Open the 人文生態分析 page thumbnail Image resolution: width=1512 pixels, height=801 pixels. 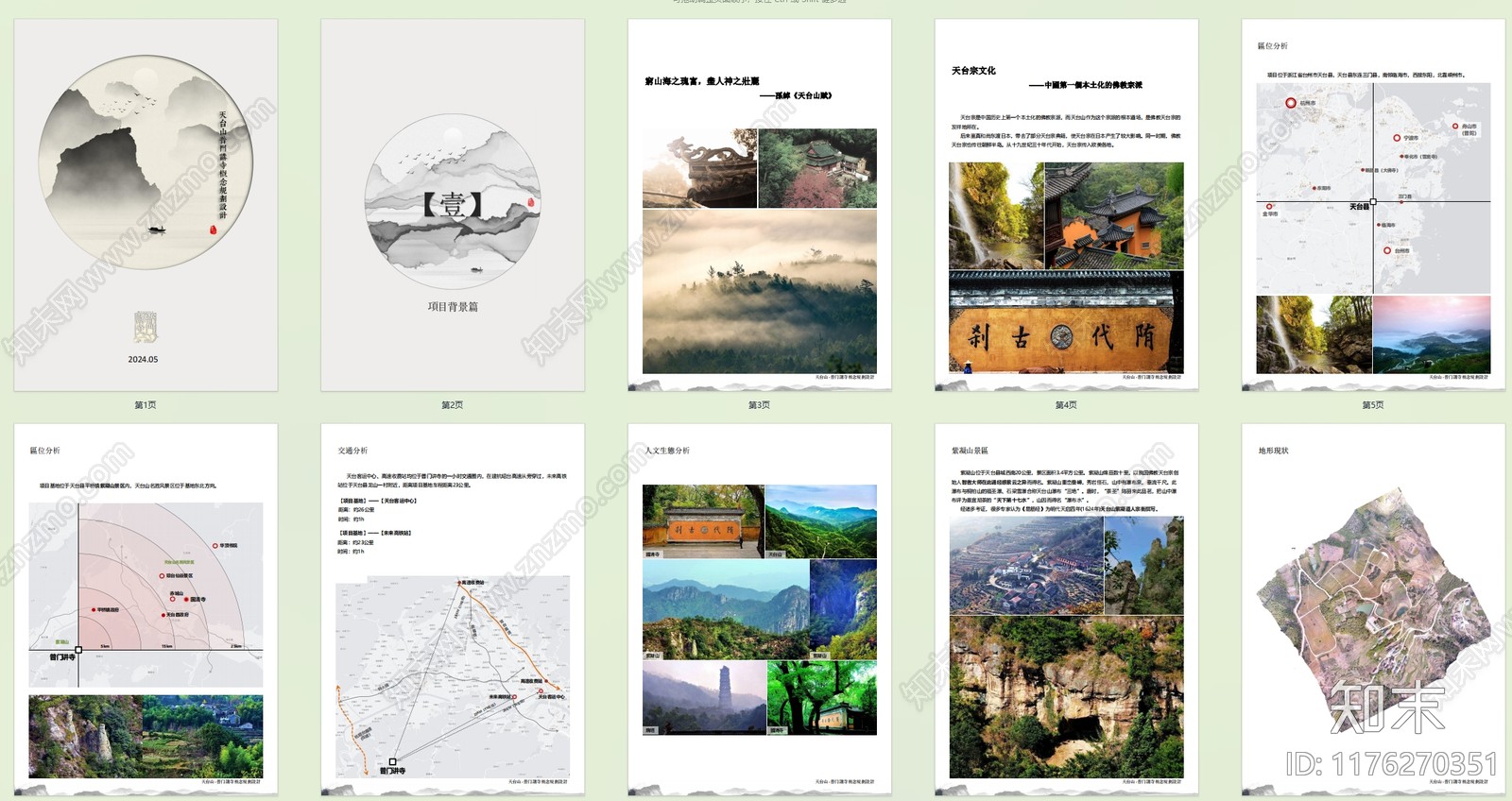click(760, 609)
